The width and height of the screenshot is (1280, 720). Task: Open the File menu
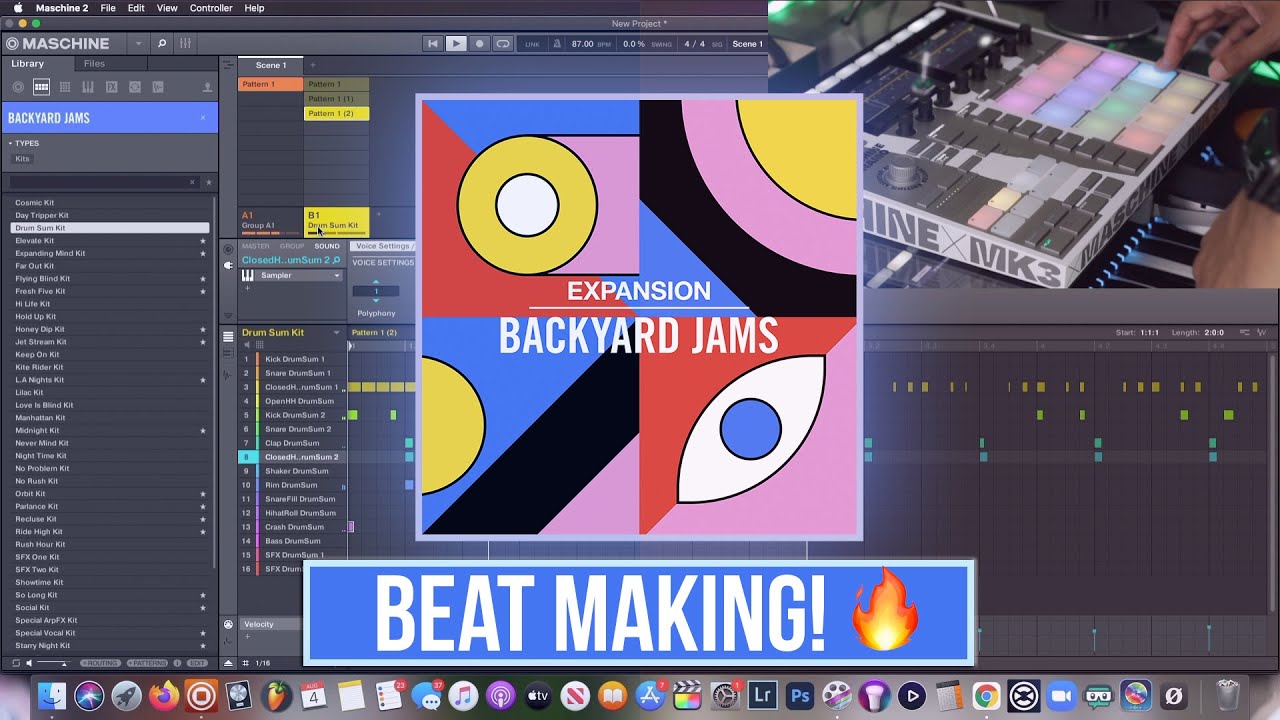[108, 8]
